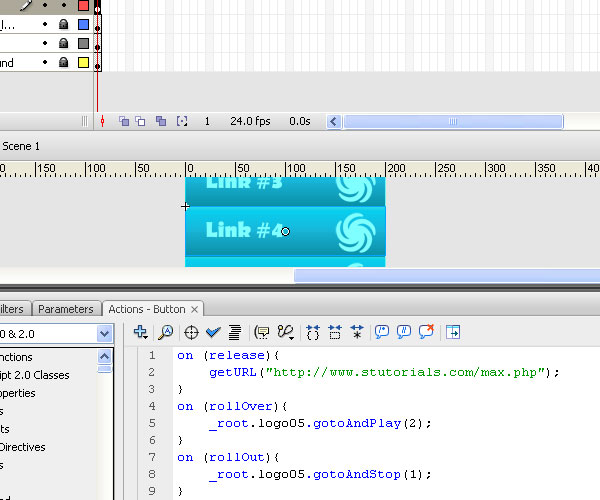
Task: Select Actions - Button tab
Action: point(147,309)
